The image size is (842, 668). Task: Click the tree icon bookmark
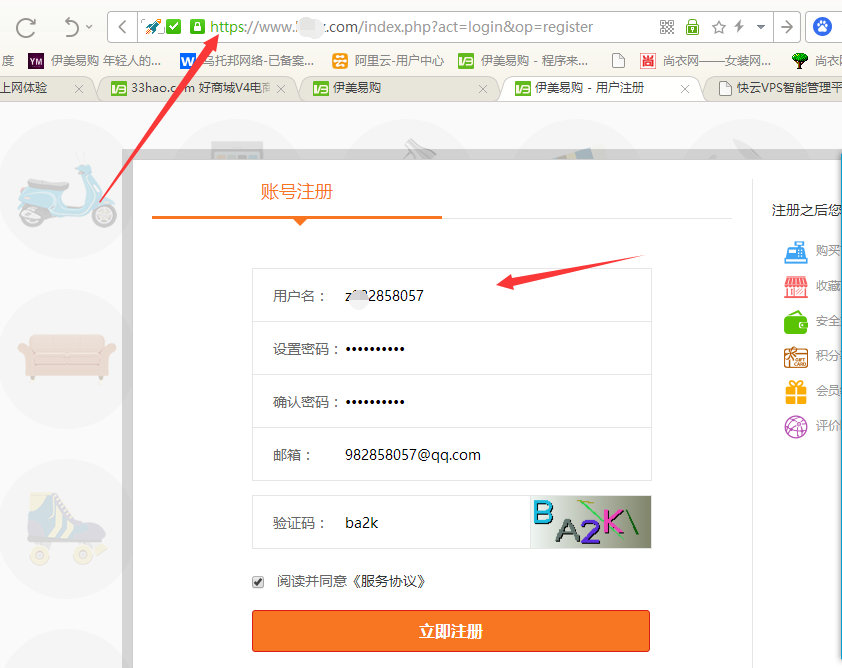[x=800, y=61]
